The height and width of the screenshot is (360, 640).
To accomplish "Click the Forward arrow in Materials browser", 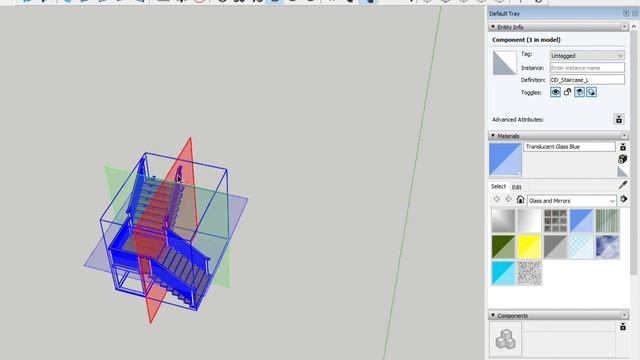I will 509,199.
